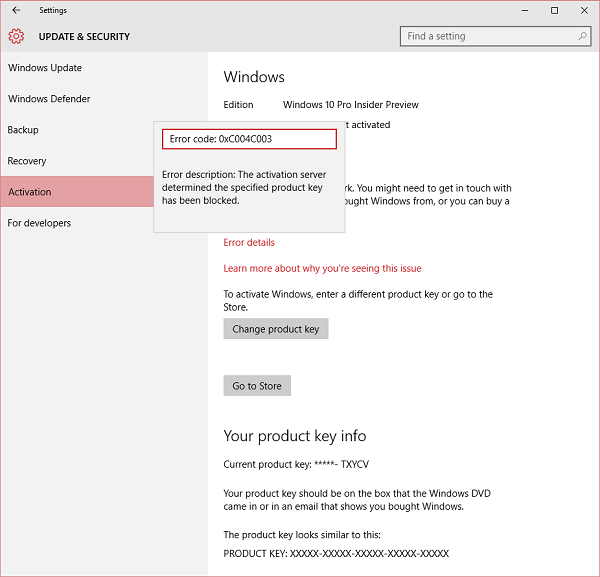
Task: Click the red settings gear icon
Action: click(16, 36)
